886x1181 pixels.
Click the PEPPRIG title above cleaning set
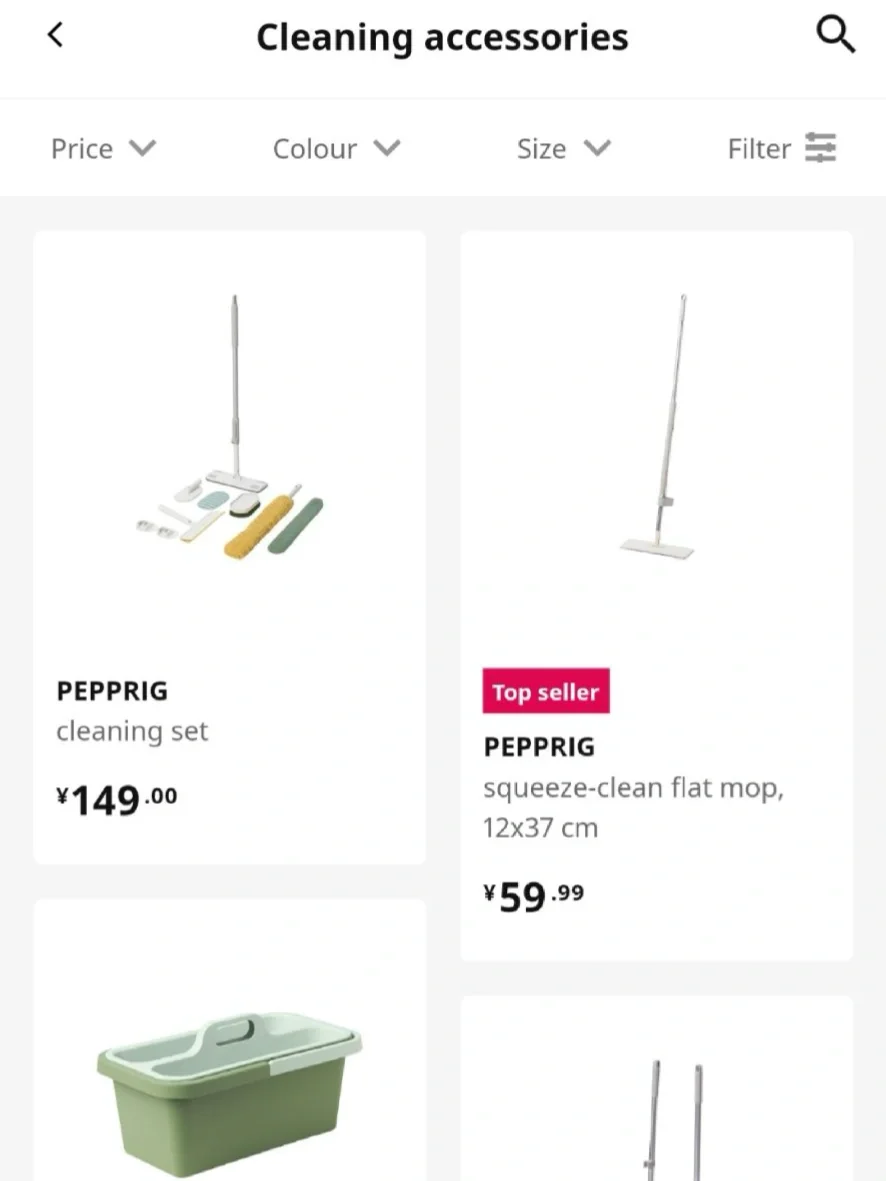pos(112,691)
